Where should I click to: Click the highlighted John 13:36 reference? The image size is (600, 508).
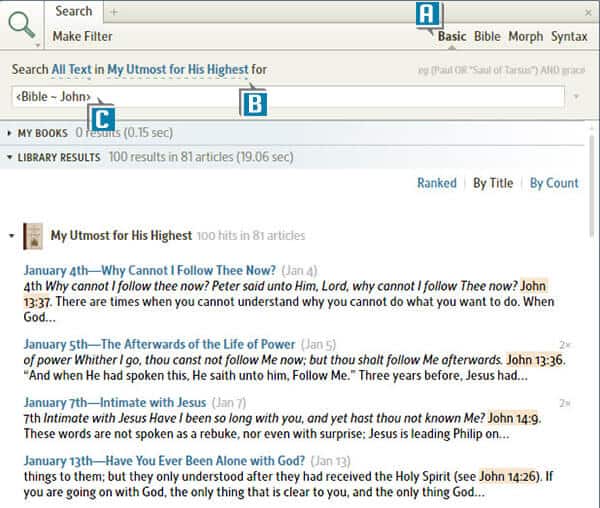click(x=535, y=360)
